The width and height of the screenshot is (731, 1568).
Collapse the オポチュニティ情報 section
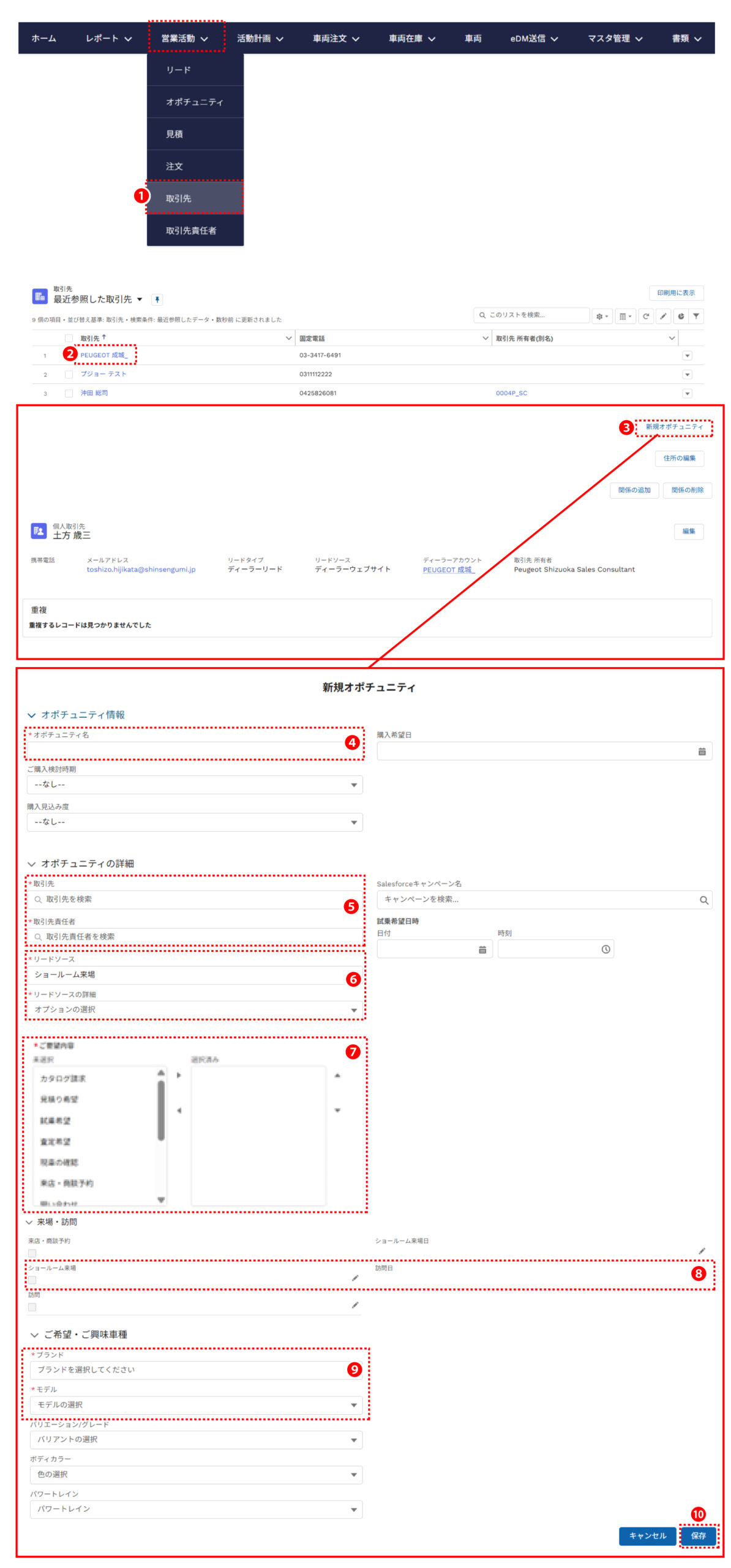(x=32, y=715)
